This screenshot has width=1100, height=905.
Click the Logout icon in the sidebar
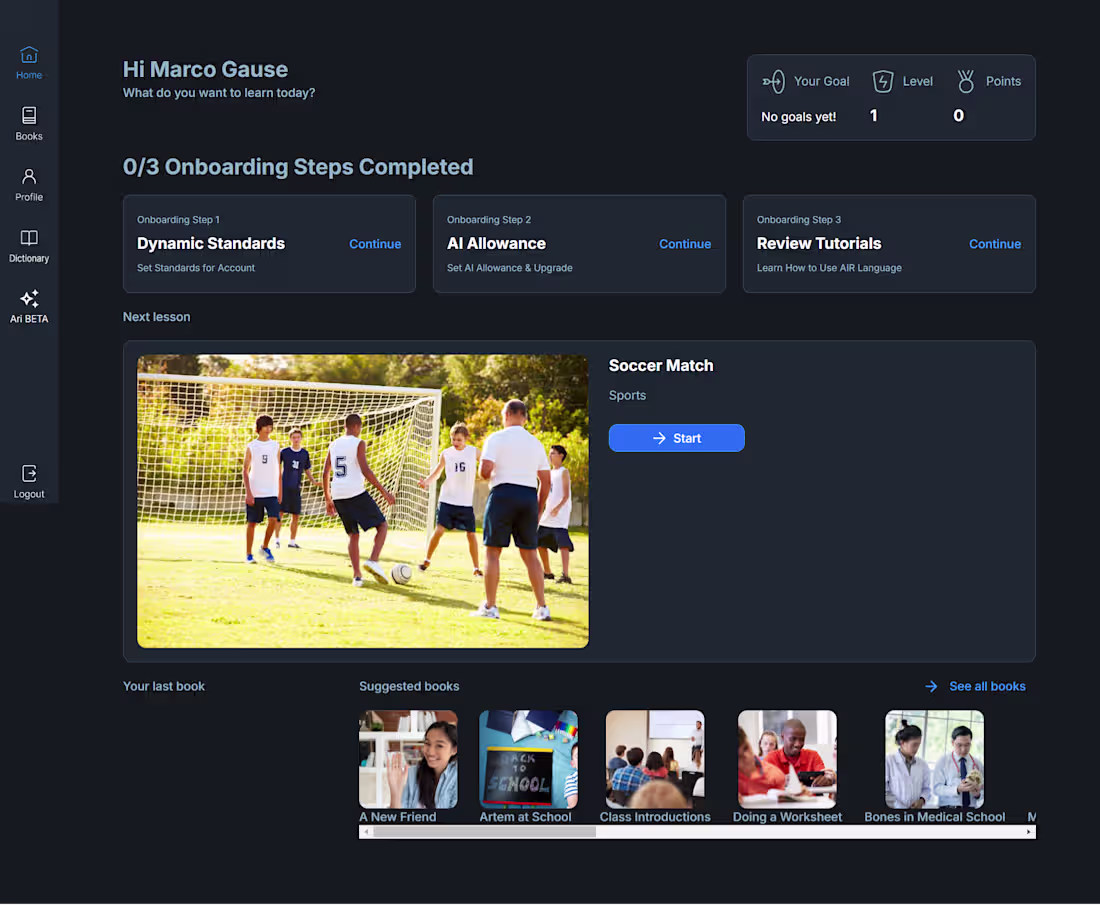[x=28, y=478]
